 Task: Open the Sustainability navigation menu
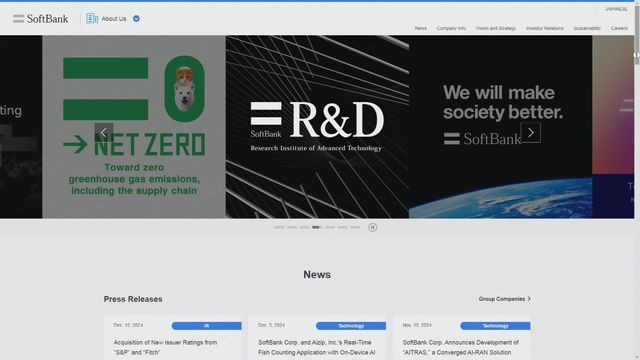(x=587, y=28)
